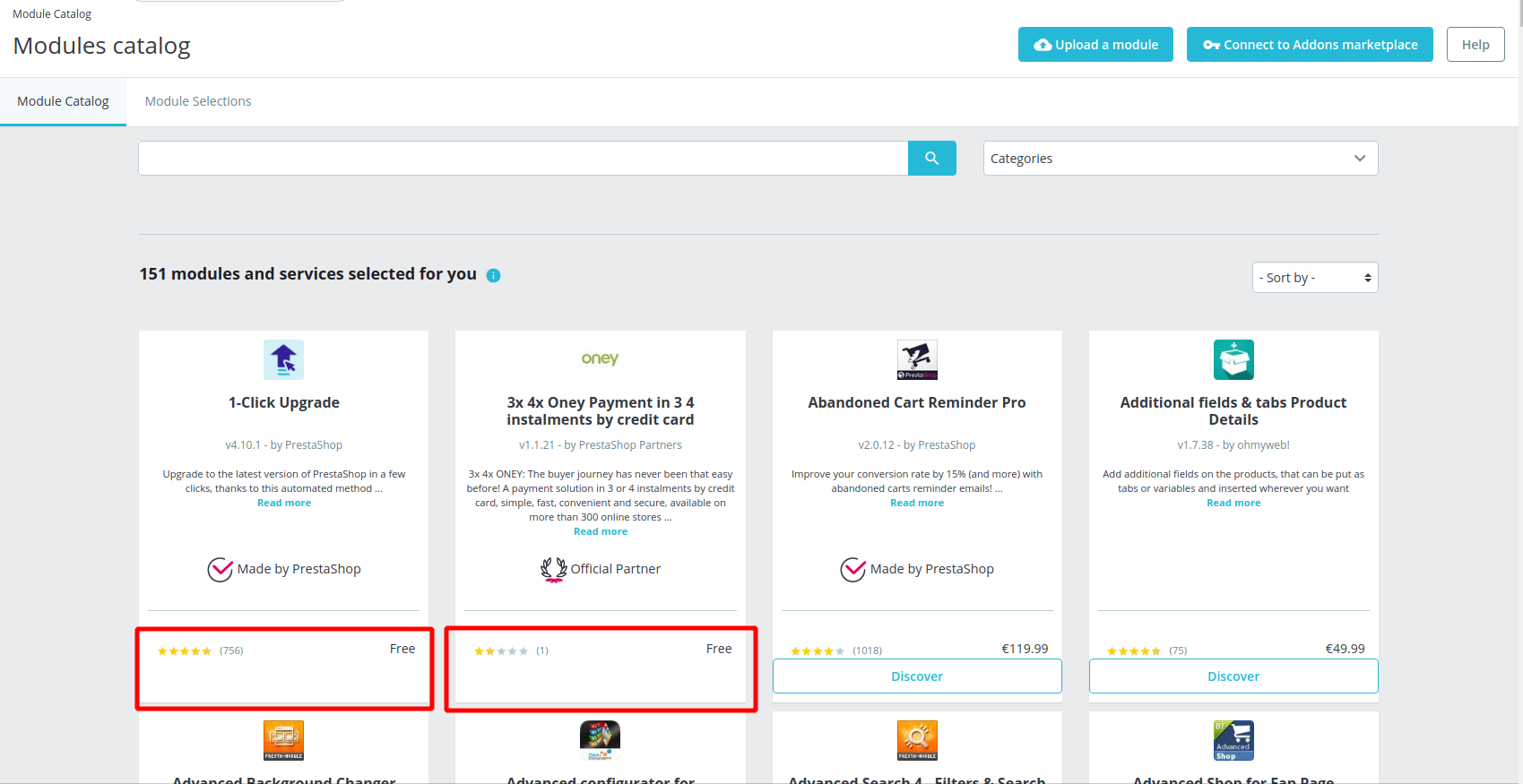Click the star rating of Abandoned Cart Reminder Pro
The height and width of the screenshot is (784, 1523).
pyautogui.click(x=818, y=651)
